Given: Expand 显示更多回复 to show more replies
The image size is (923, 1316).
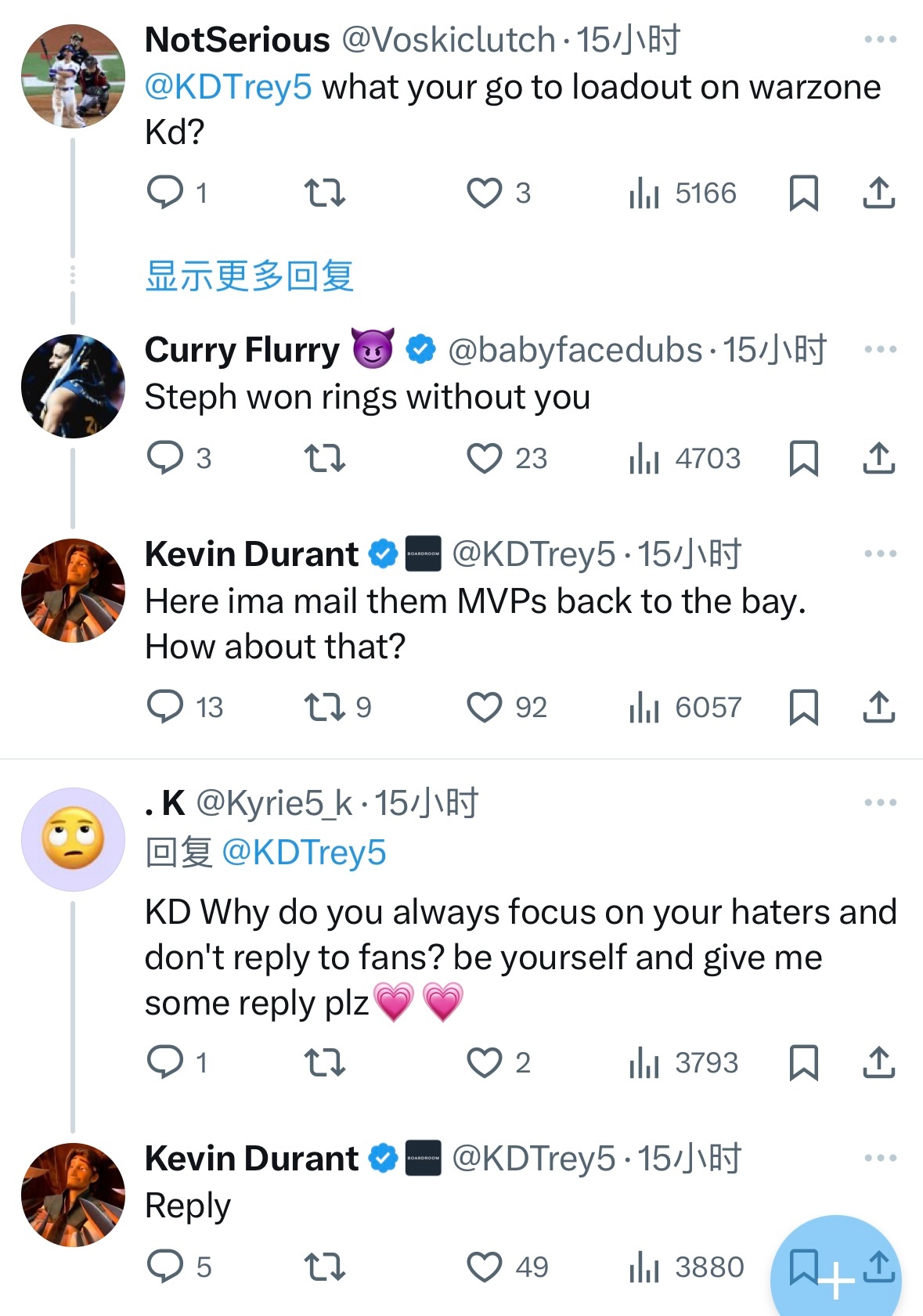Looking at the screenshot, I should 250,276.
